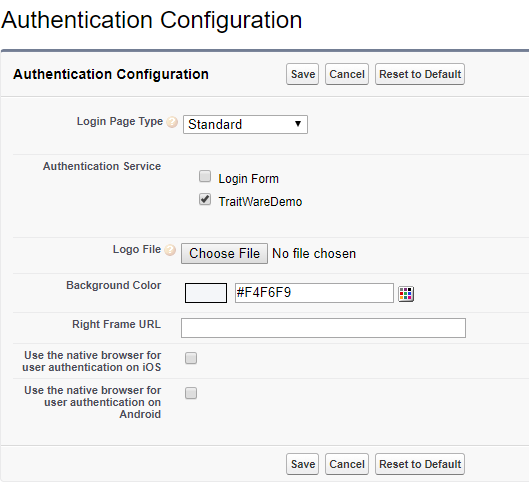Click the bottom Save button
The height and width of the screenshot is (497, 529).
click(x=303, y=464)
